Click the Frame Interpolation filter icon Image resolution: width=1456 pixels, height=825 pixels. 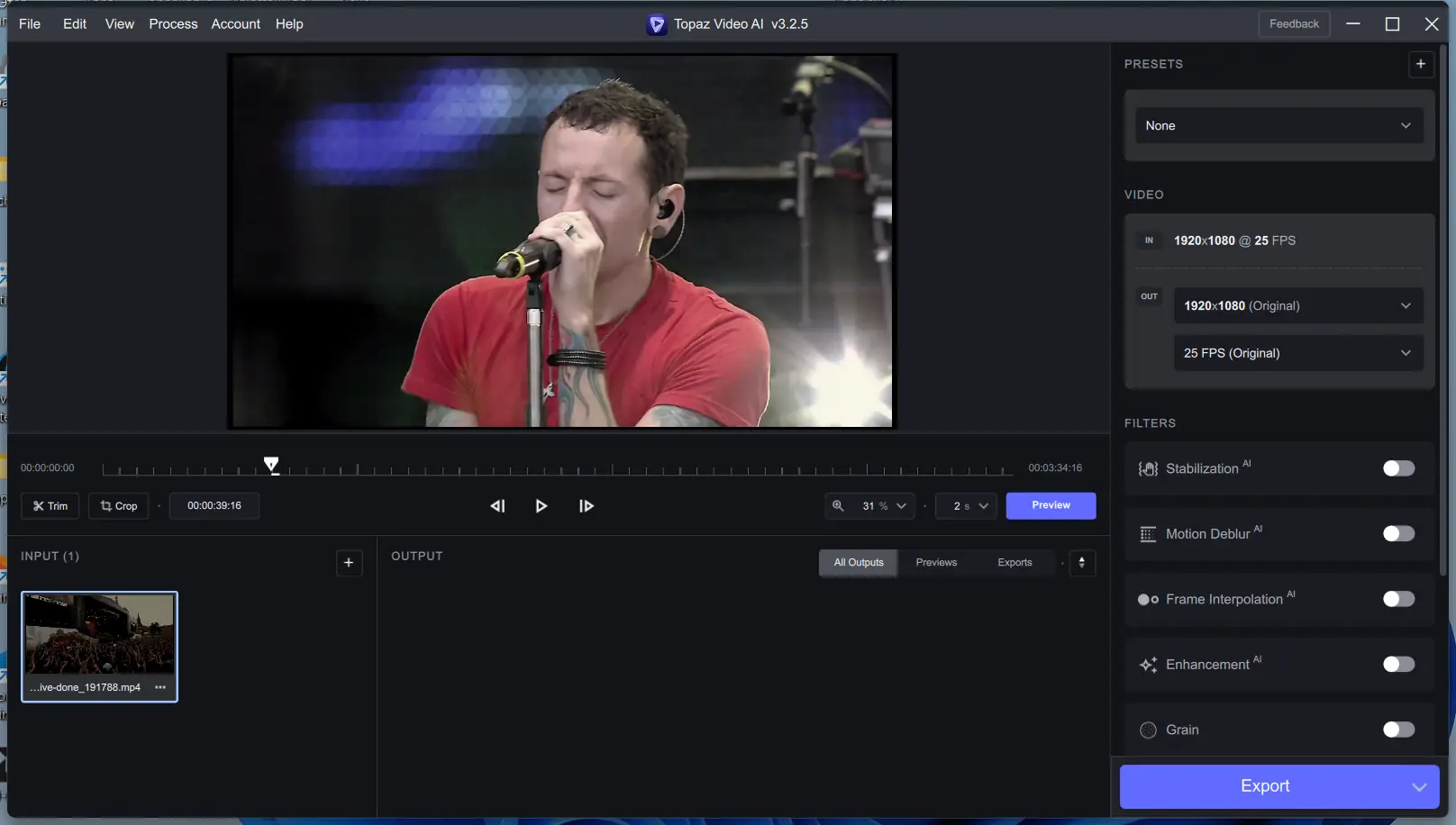1148,600
